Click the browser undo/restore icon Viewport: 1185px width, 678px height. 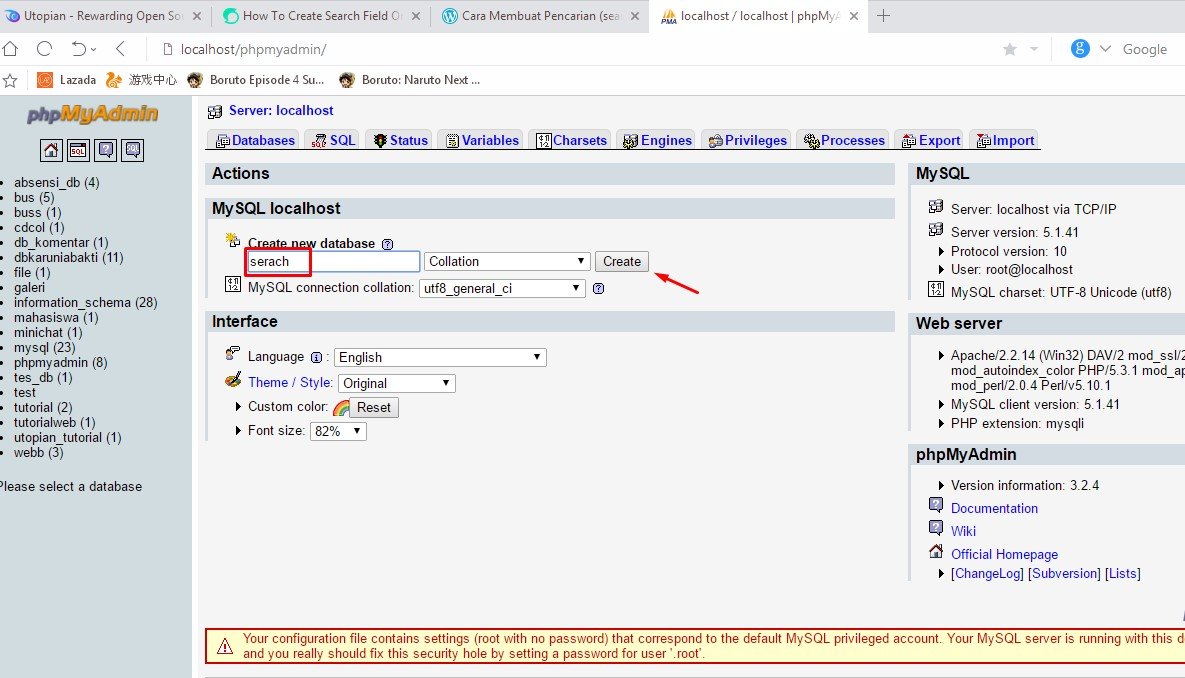coord(79,49)
